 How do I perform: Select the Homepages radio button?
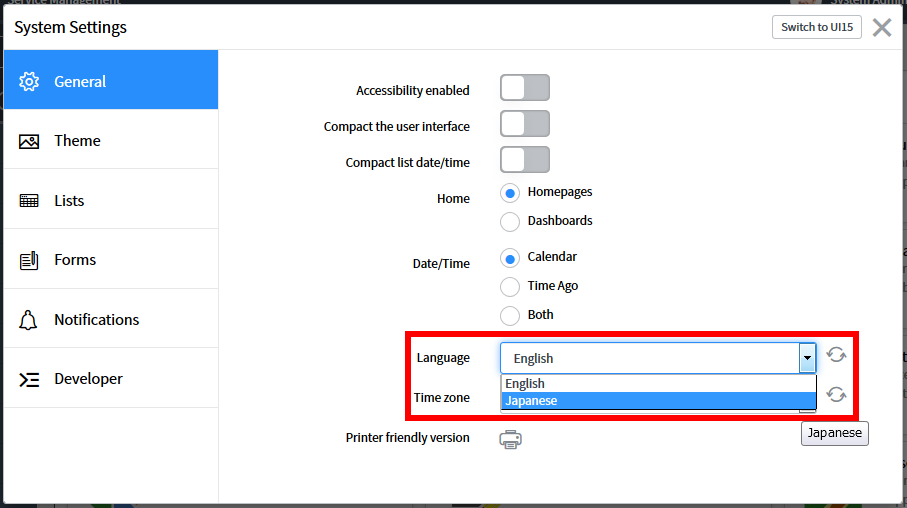(x=510, y=193)
